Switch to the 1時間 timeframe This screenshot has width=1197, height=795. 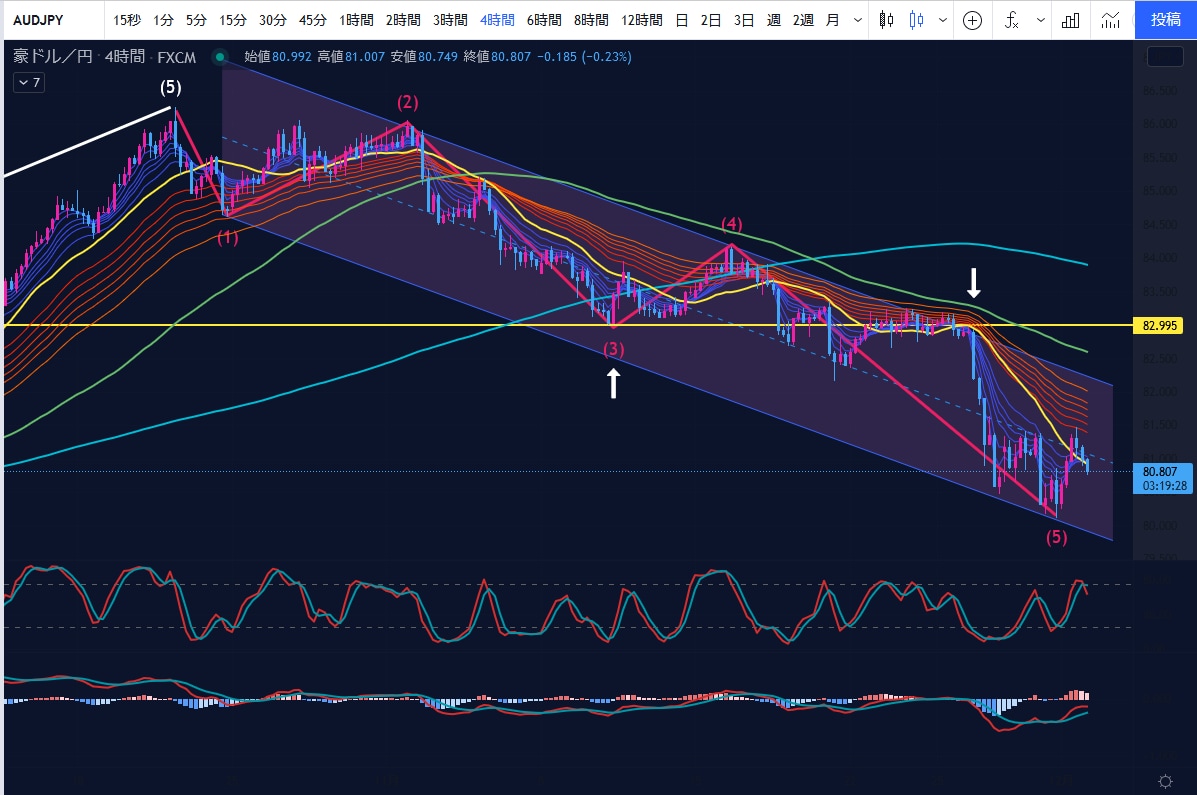click(357, 20)
